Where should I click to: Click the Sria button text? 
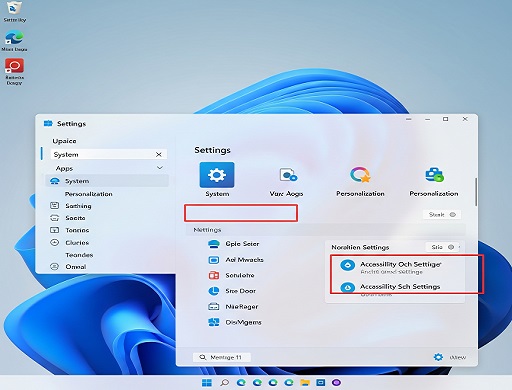(x=437, y=247)
